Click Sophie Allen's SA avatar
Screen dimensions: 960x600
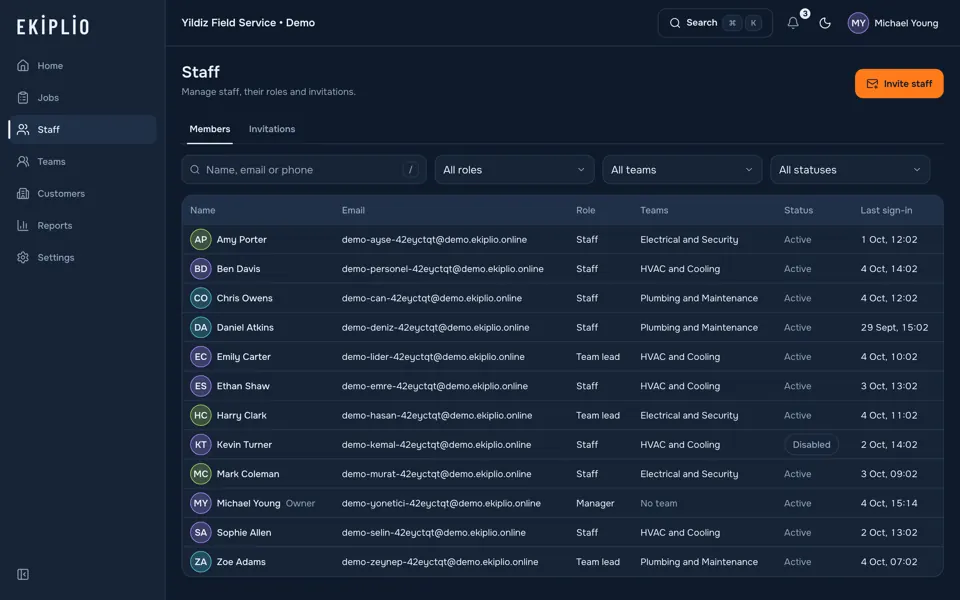201,533
